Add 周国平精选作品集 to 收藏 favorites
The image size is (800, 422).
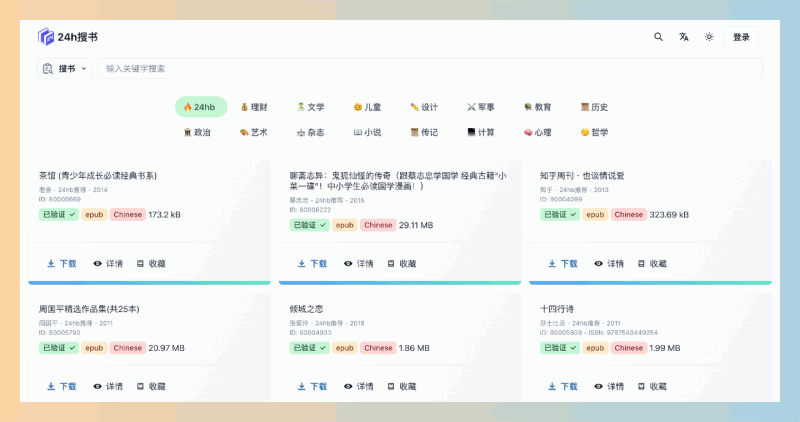coord(151,387)
